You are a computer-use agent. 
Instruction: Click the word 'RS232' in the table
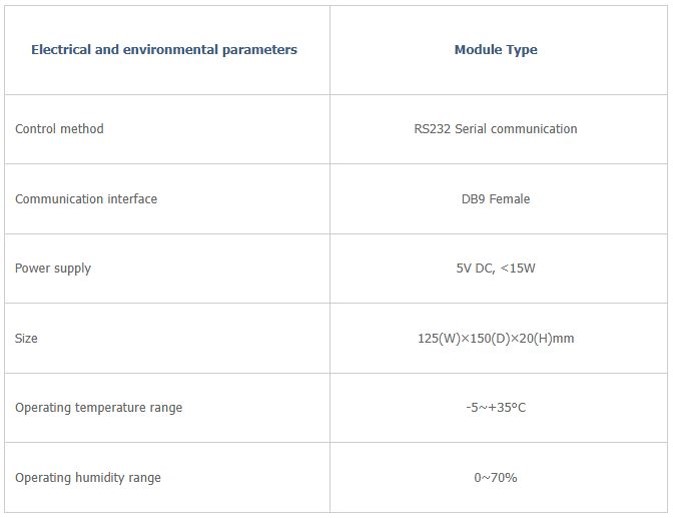coord(432,129)
